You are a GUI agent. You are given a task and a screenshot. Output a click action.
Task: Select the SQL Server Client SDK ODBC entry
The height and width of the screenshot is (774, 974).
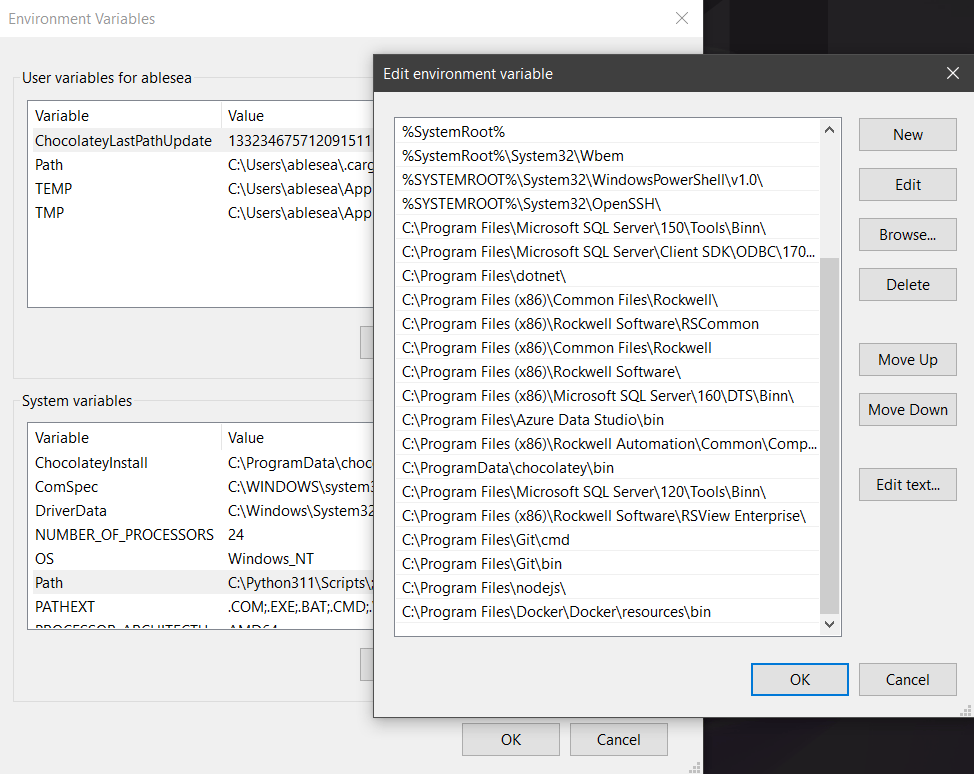coord(608,252)
